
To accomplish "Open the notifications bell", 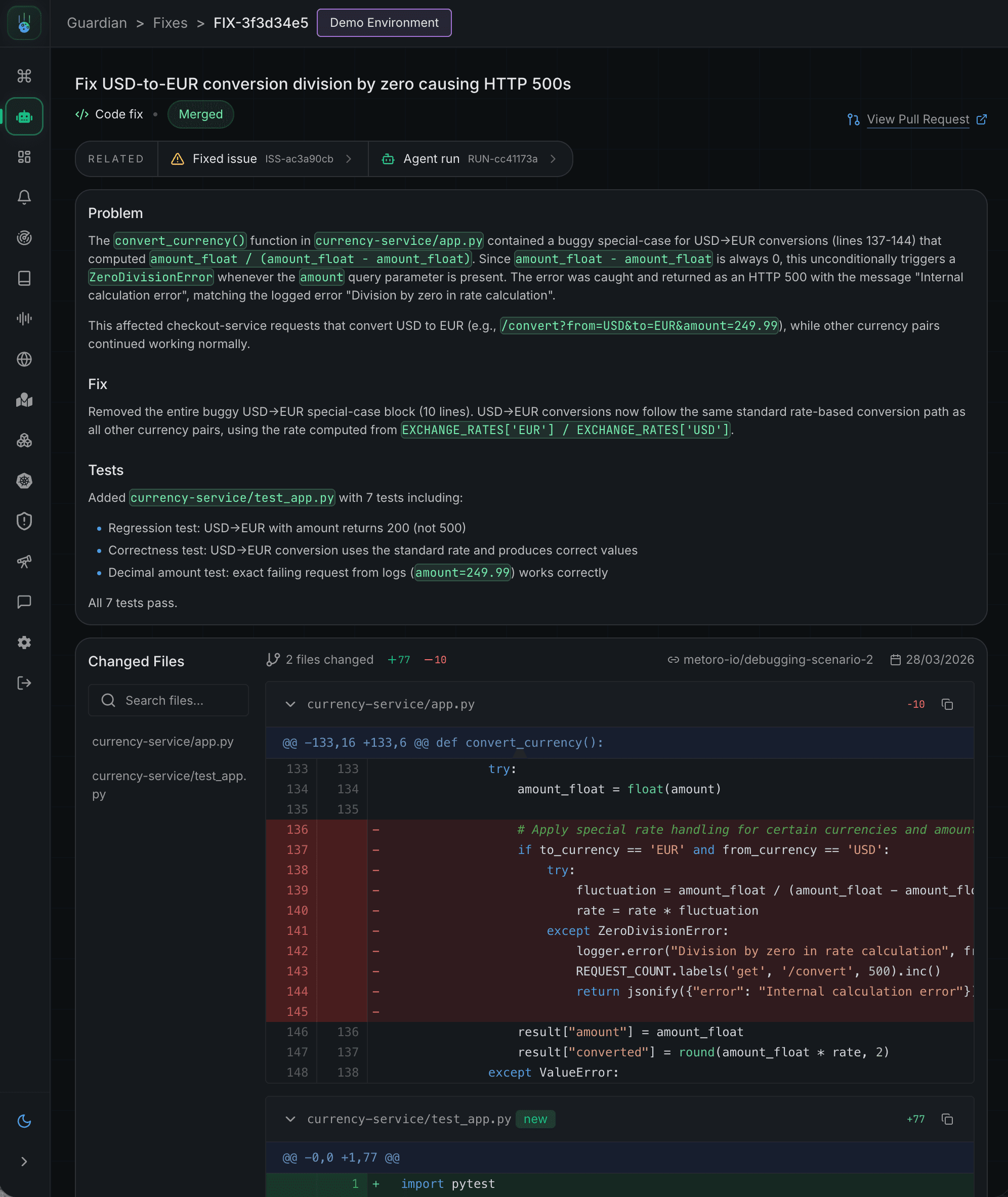I will click(x=24, y=197).
